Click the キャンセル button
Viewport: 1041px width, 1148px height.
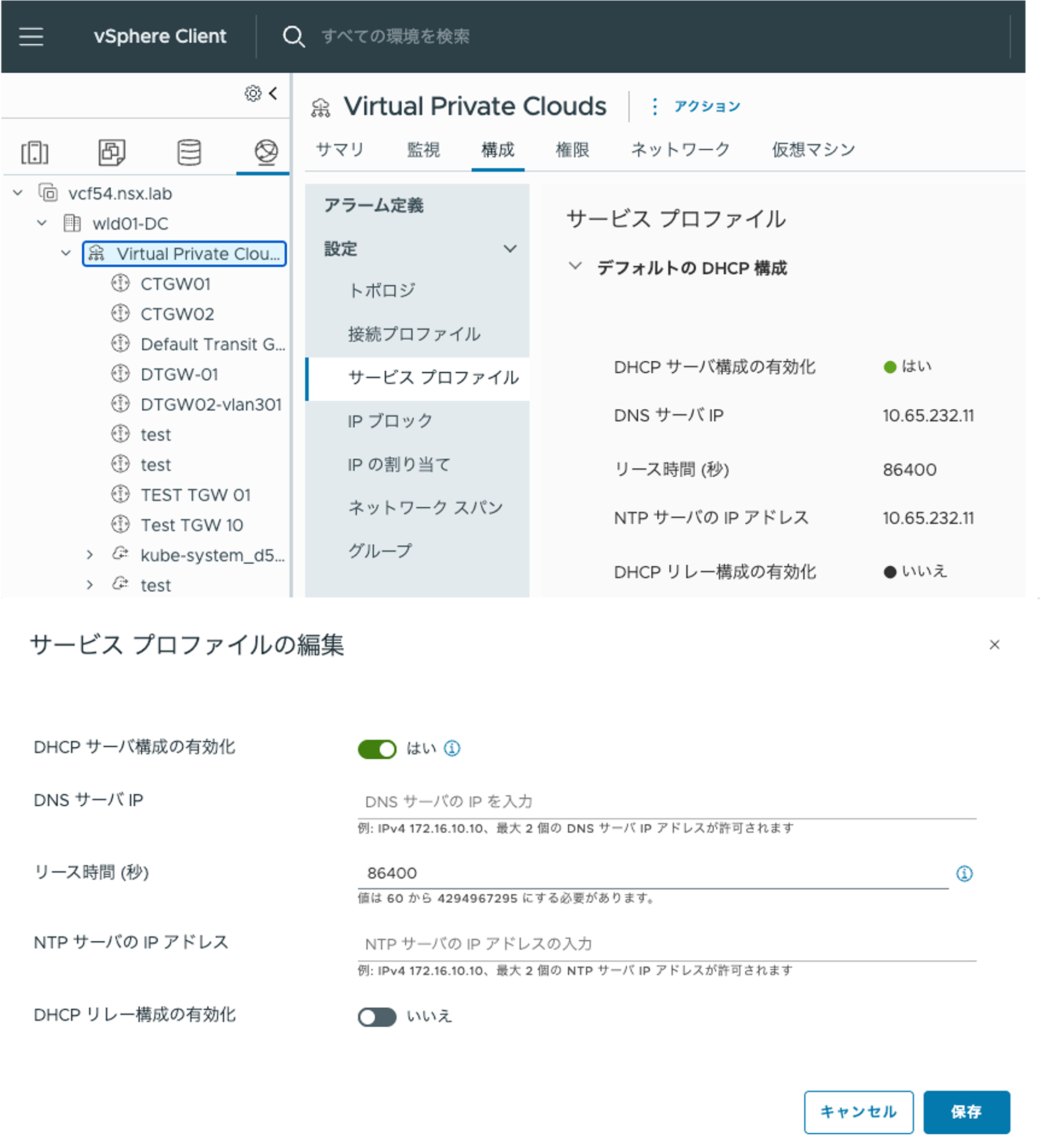click(x=858, y=1112)
